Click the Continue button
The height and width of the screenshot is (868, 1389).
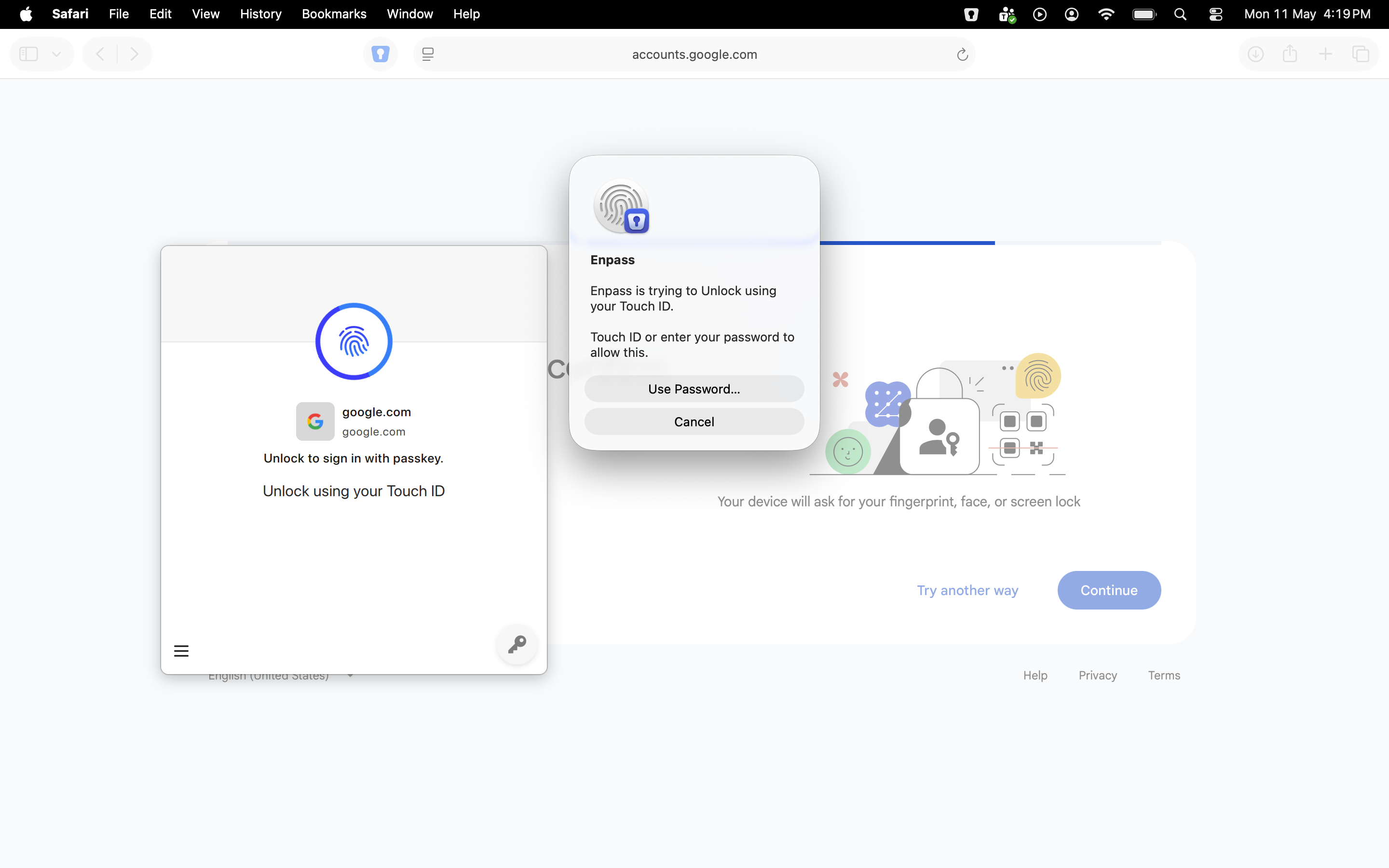click(x=1109, y=590)
